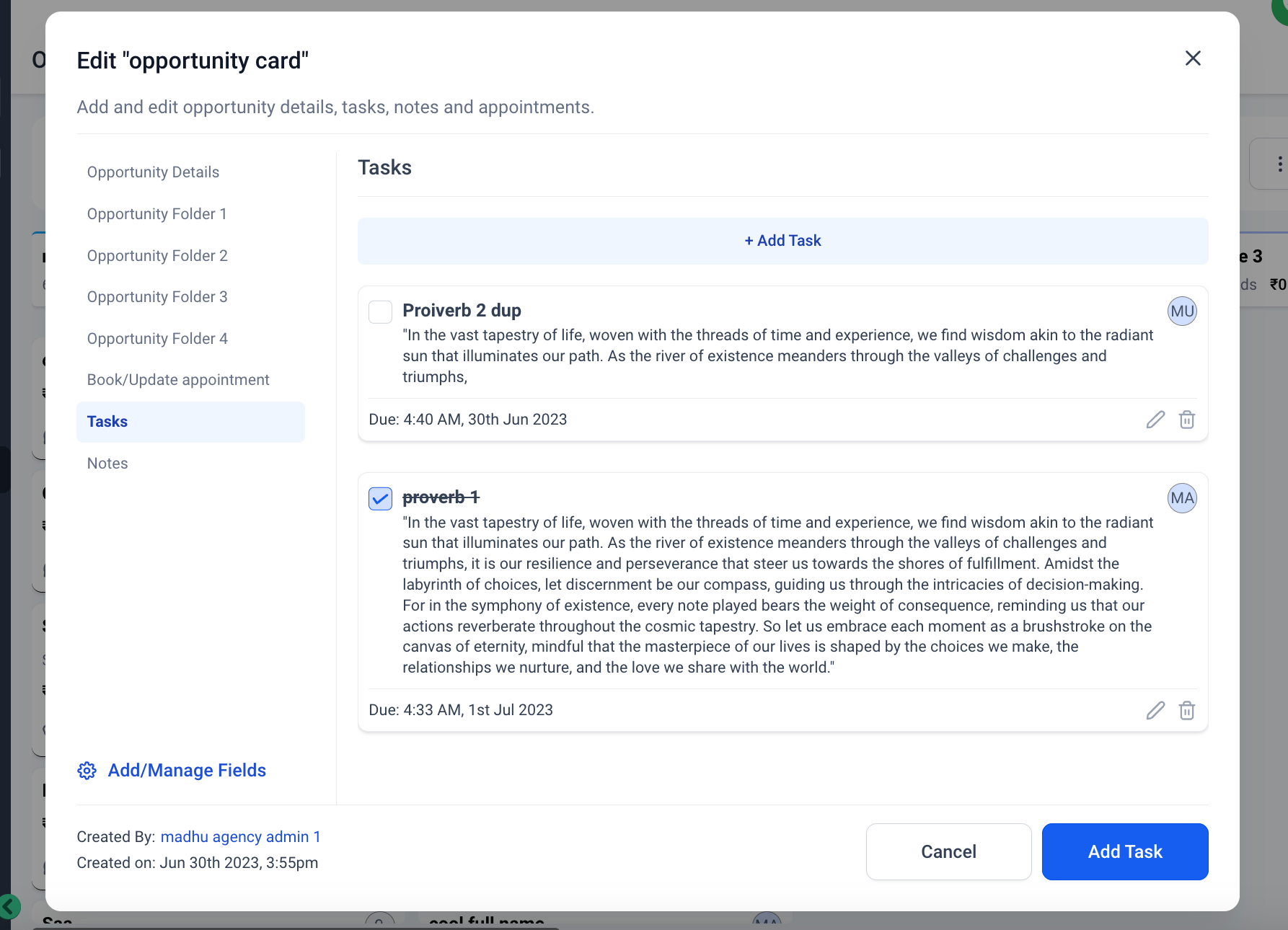The image size is (1288, 930).
Task: Uncheck the completed proverb 1 task
Action: (381, 499)
